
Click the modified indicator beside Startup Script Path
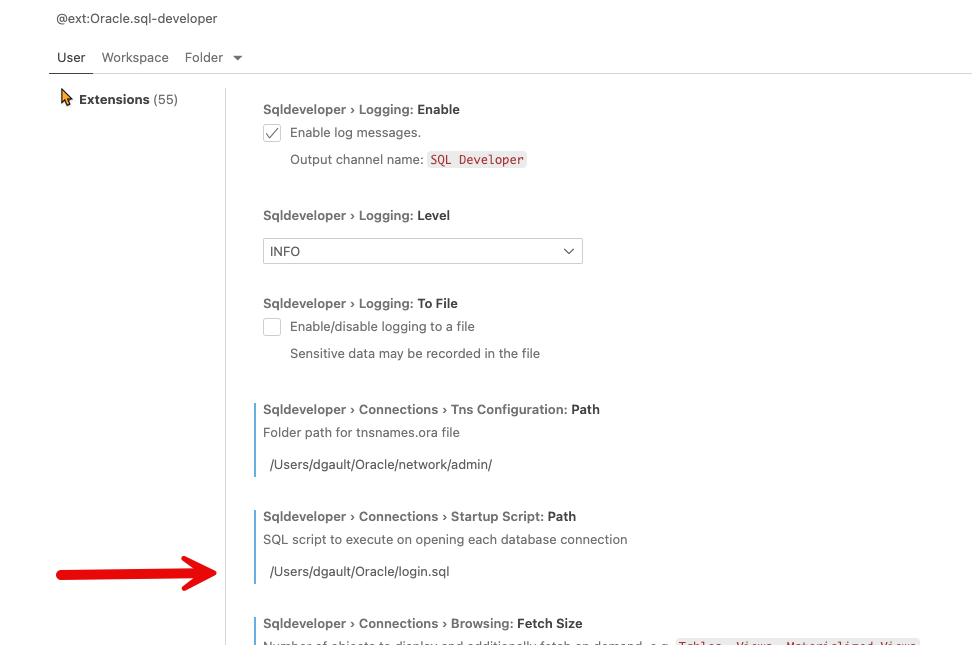click(253, 545)
